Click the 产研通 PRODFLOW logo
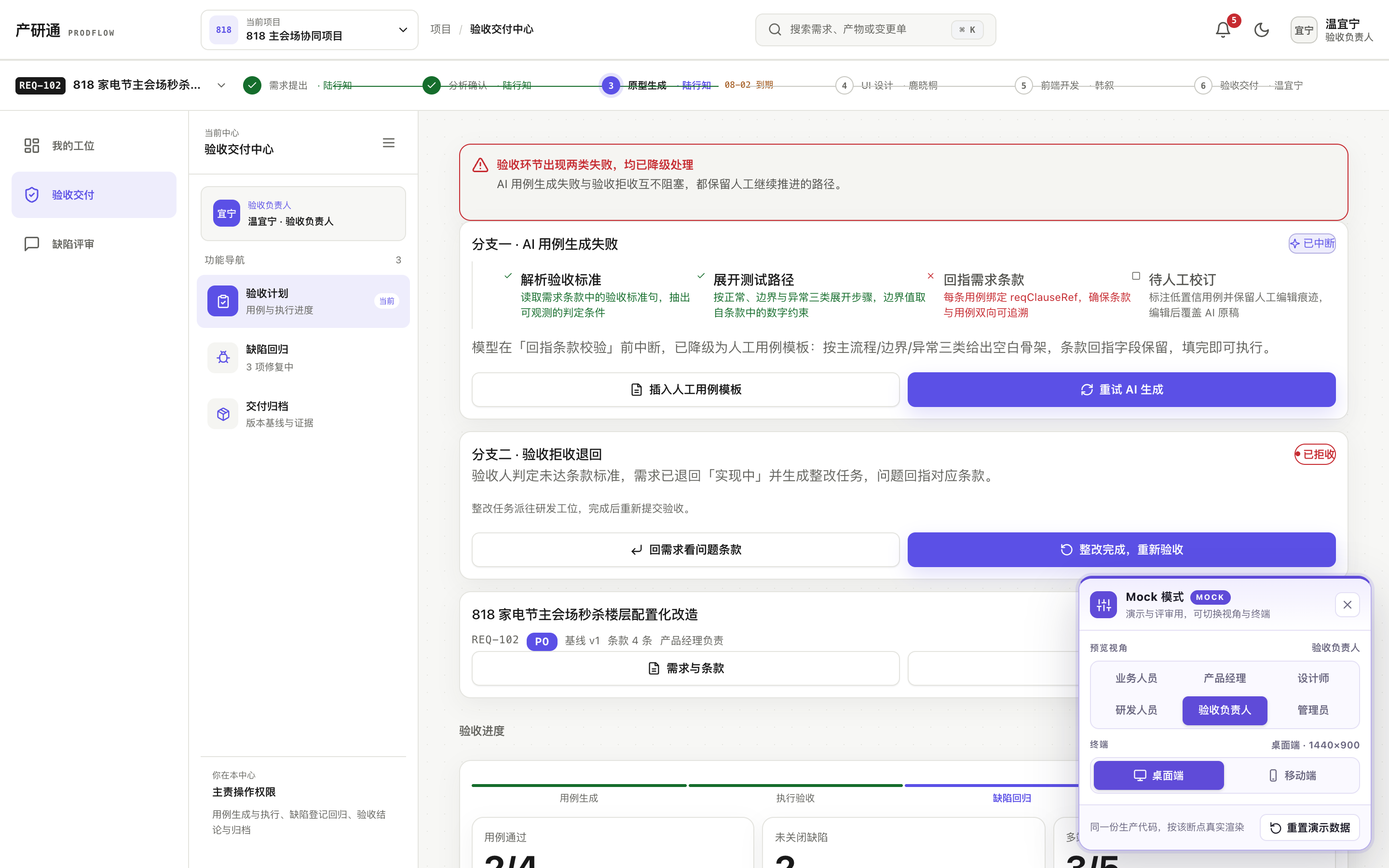Image resolution: width=1389 pixels, height=868 pixels. tap(65, 30)
